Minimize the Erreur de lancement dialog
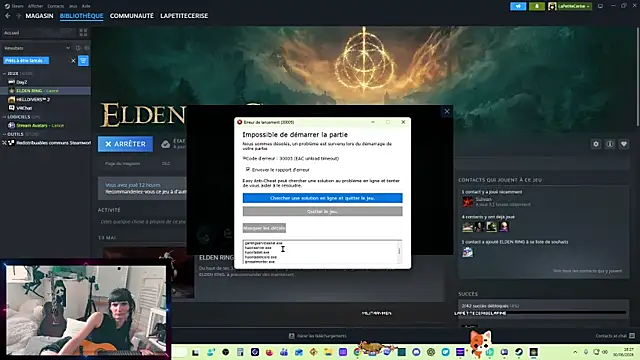The width and height of the screenshot is (640, 360). [x=373, y=122]
